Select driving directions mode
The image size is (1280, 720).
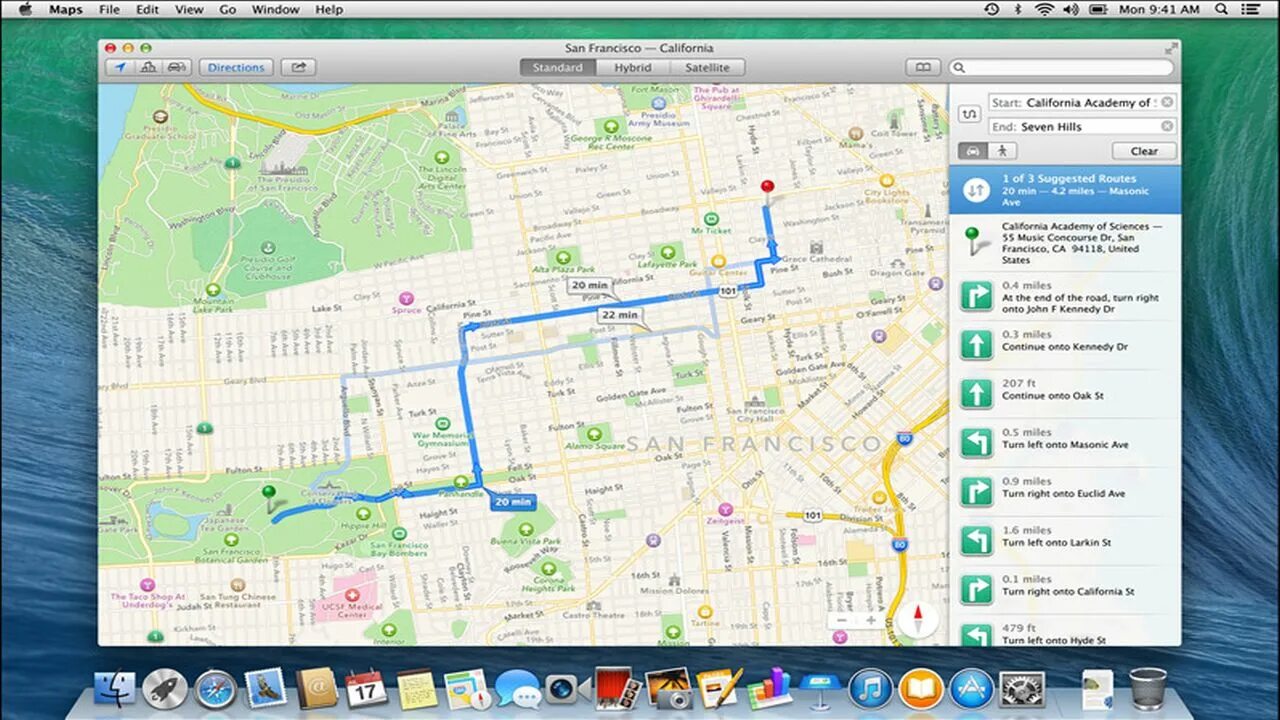[x=973, y=151]
